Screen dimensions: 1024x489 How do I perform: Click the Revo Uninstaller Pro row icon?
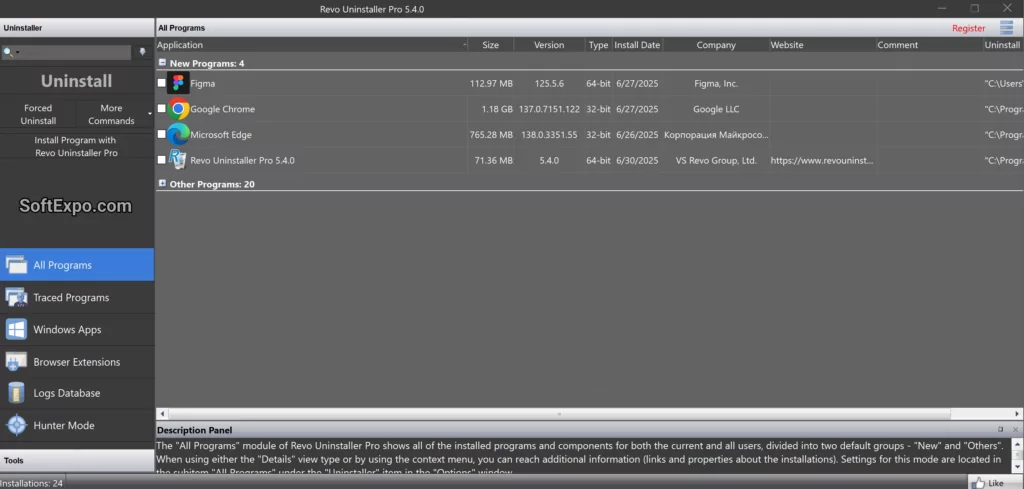pyautogui.click(x=178, y=160)
